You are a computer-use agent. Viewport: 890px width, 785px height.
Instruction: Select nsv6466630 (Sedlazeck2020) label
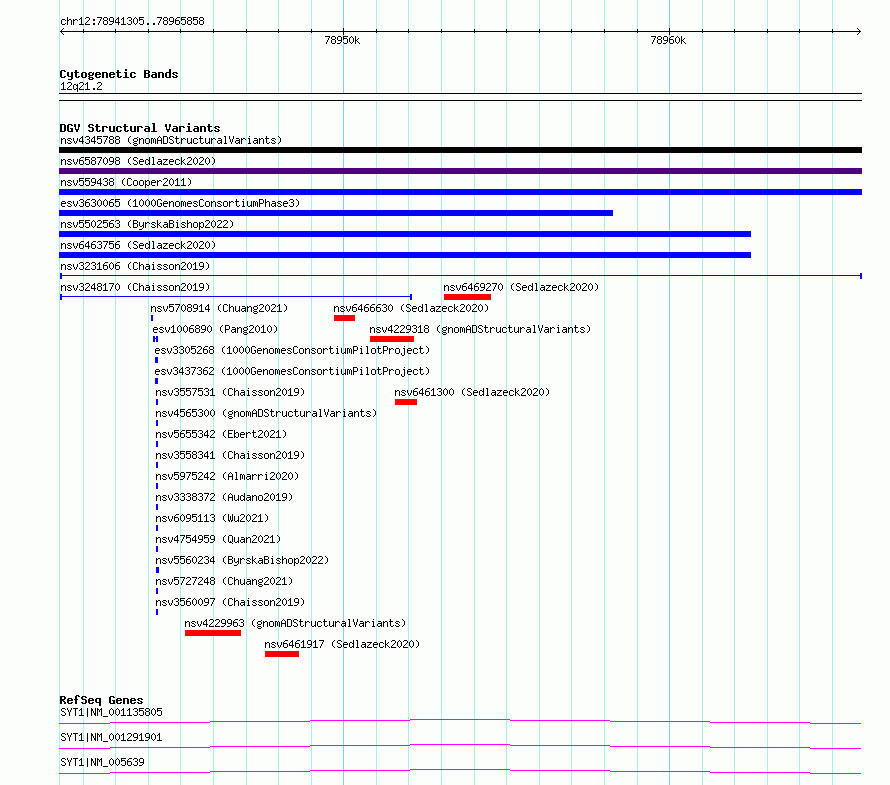tap(411, 308)
